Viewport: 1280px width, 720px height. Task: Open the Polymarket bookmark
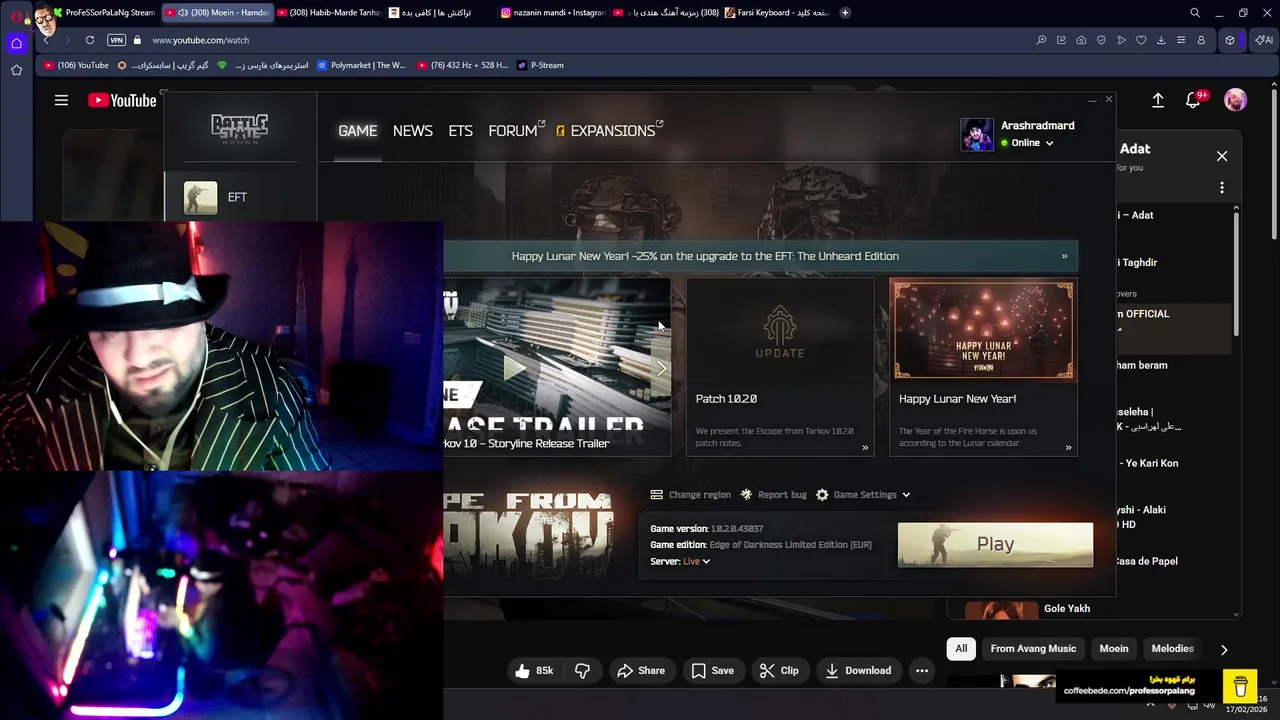point(361,65)
